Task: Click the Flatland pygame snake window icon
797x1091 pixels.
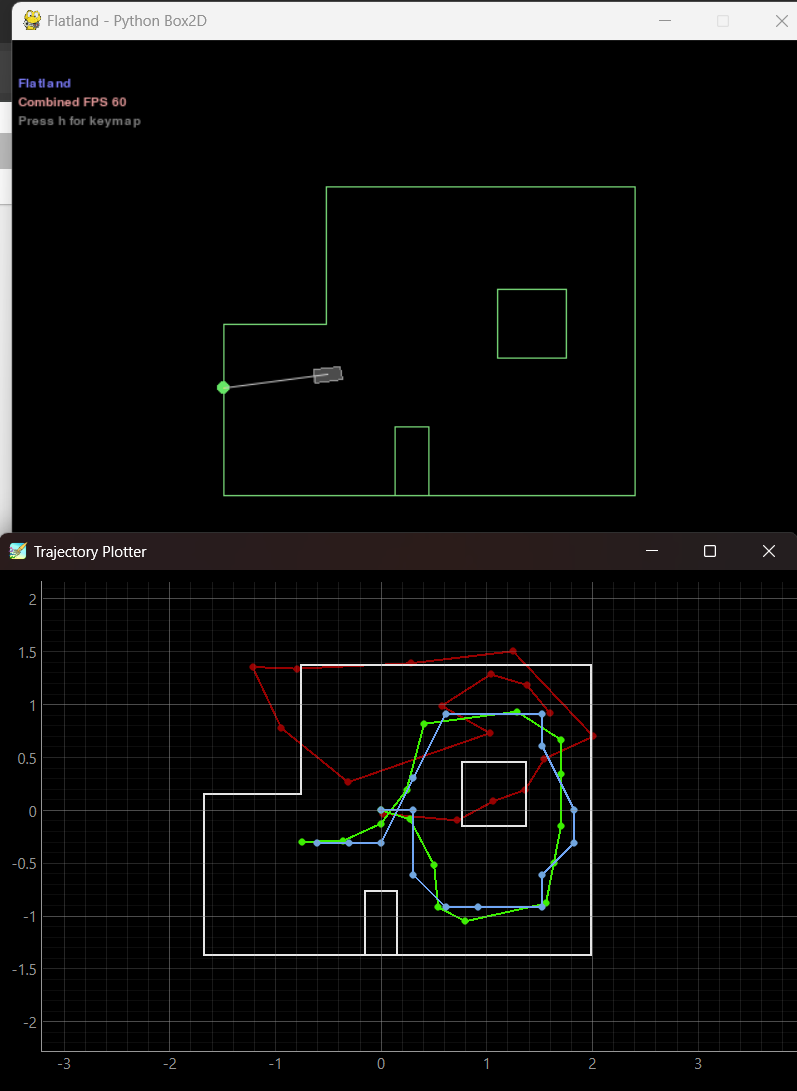Action: [x=31, y=20]
